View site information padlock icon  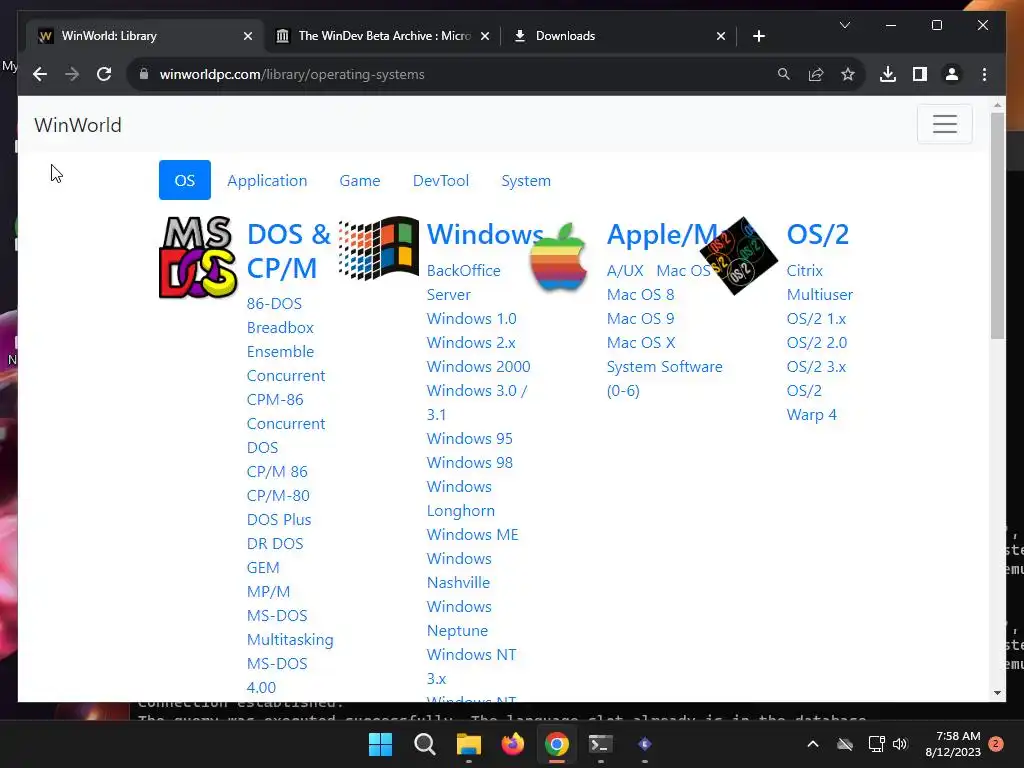tap(144, 74)
